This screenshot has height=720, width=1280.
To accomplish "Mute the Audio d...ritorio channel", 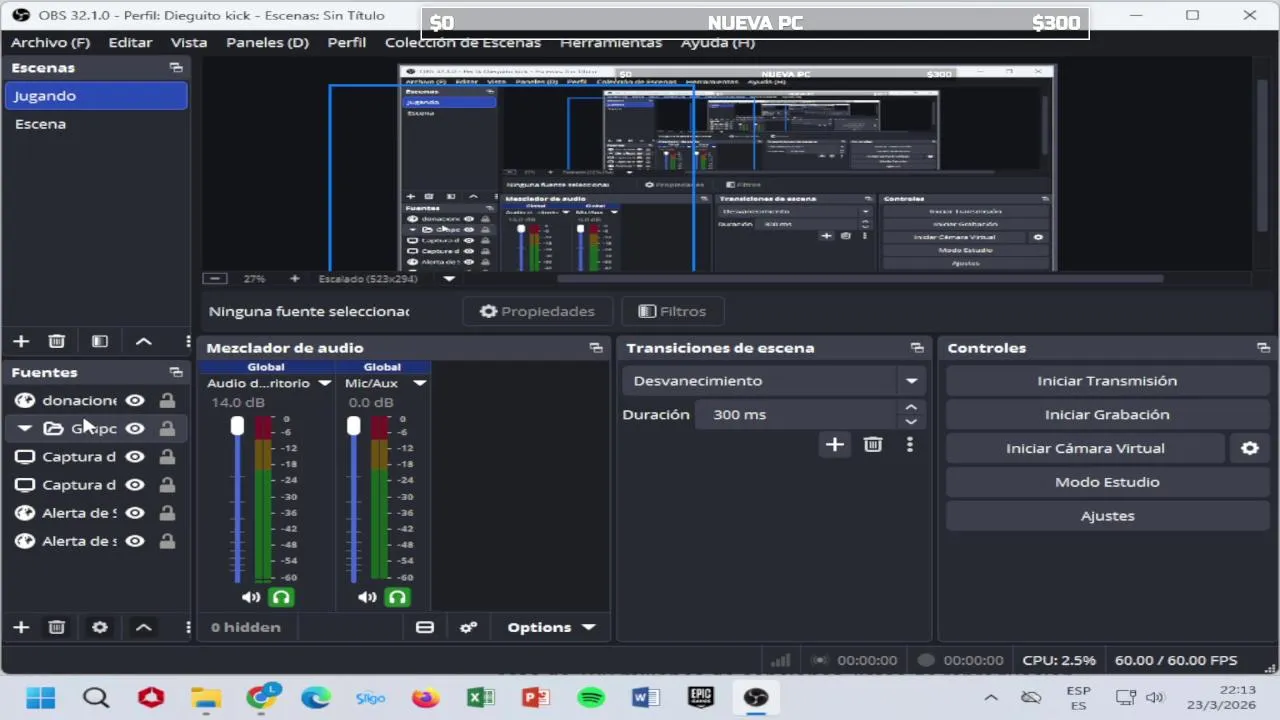I will [x=251, y=597].
